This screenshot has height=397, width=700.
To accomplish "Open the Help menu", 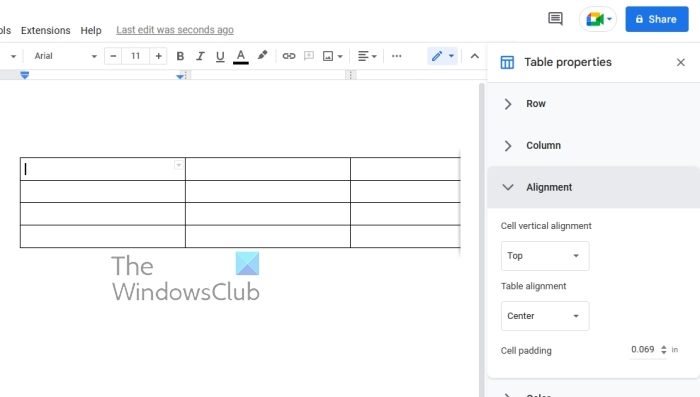I will (x=91, y=30).
